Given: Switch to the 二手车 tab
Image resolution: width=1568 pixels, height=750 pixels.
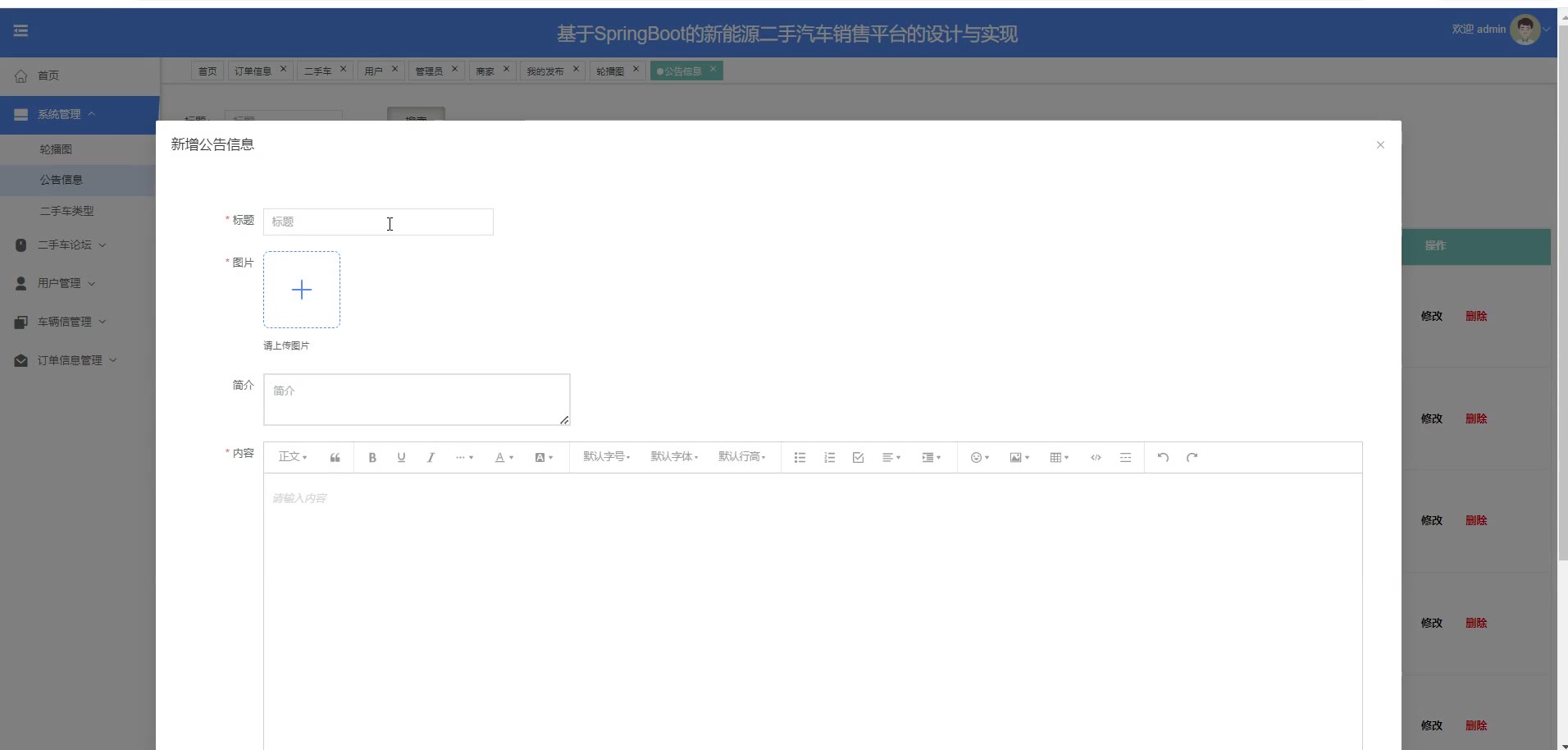Looking at the screenshot, I should pyautogui.click(x=317, y=71).
